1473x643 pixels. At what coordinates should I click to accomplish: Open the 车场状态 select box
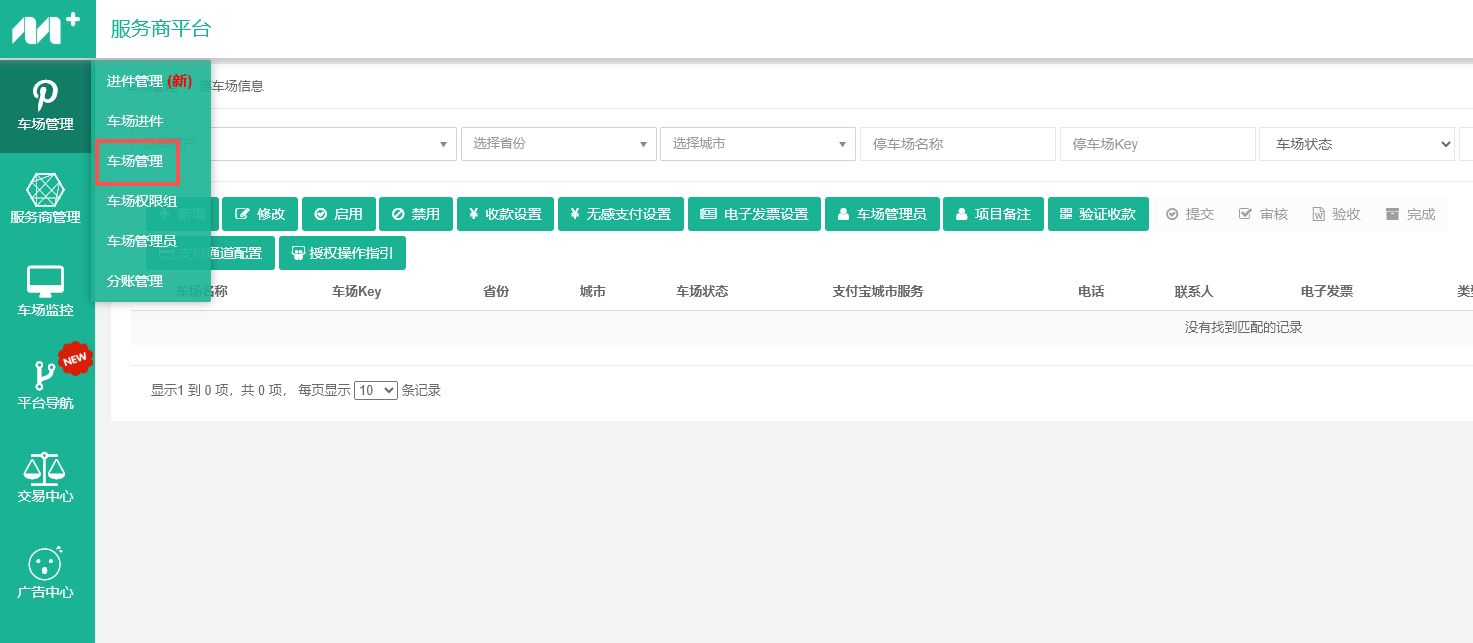click(x=1357, y=144)
